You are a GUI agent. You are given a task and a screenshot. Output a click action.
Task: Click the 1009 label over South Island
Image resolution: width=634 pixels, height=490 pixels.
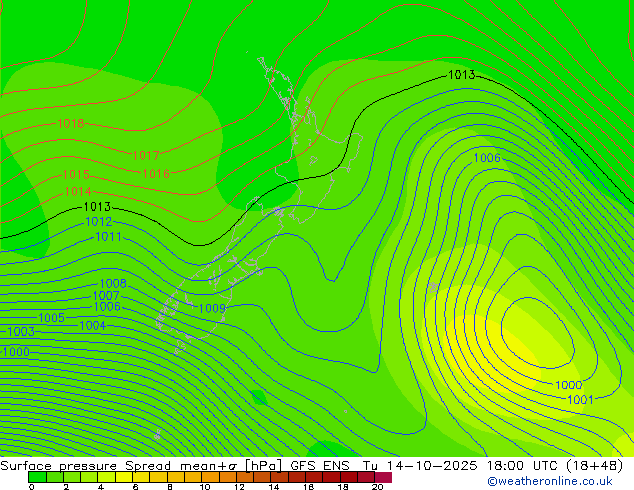coord(212,308)
